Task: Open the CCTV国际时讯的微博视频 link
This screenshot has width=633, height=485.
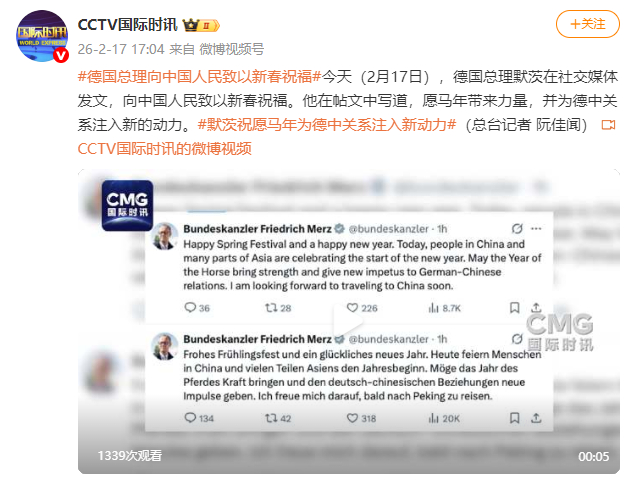Action: tap(165, 149)
